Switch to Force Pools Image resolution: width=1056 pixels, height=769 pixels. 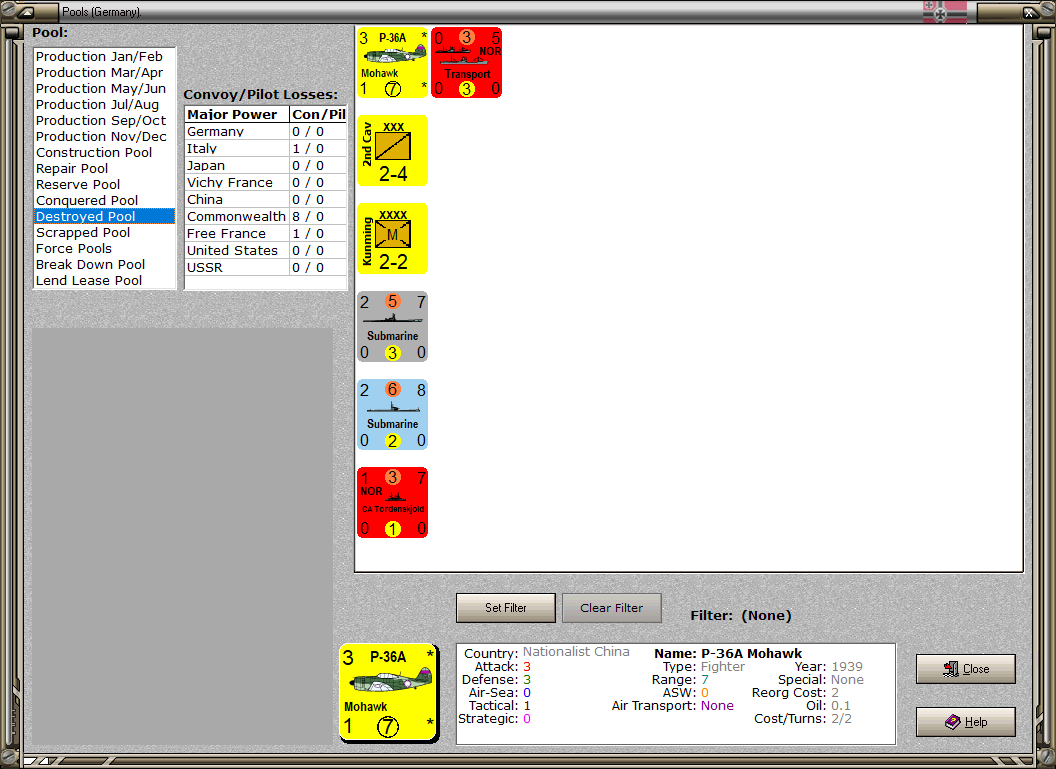(x=104, y=248)
